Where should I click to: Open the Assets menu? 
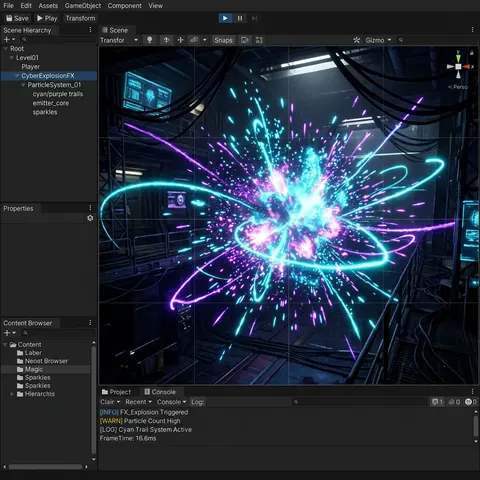[48, 6]
